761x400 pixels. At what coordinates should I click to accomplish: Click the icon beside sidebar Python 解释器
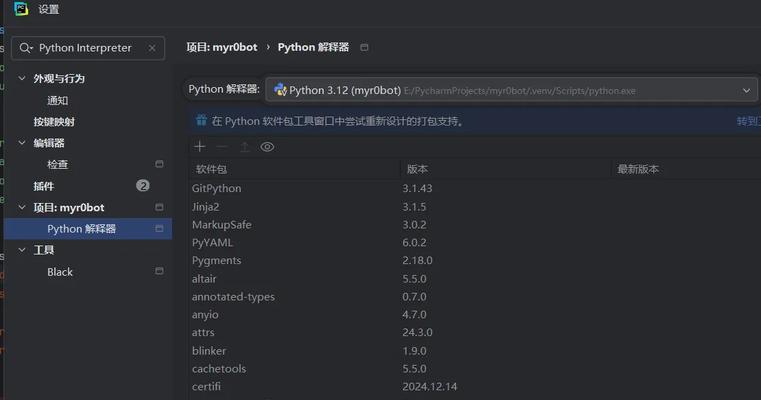[x=159, y=229]
